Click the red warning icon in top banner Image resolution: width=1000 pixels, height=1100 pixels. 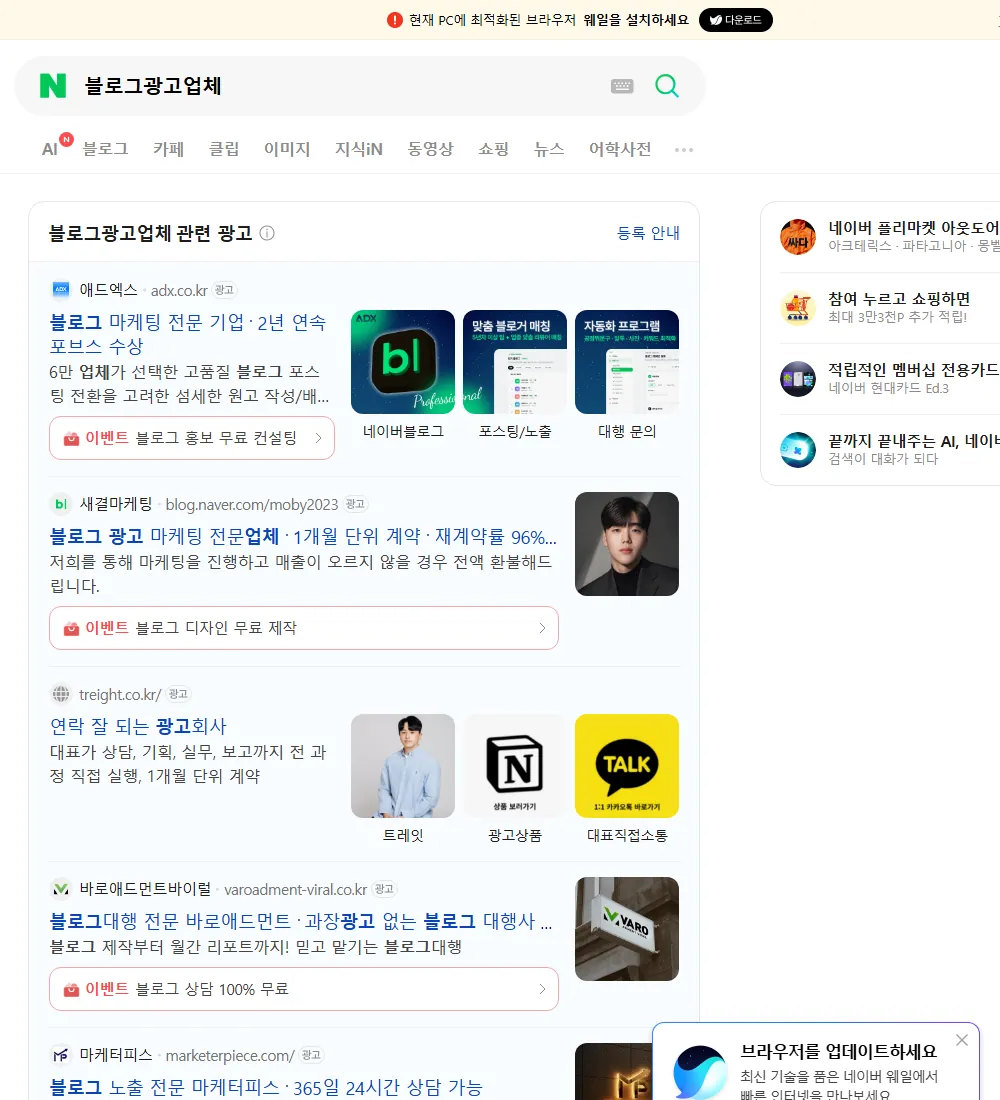395,20
